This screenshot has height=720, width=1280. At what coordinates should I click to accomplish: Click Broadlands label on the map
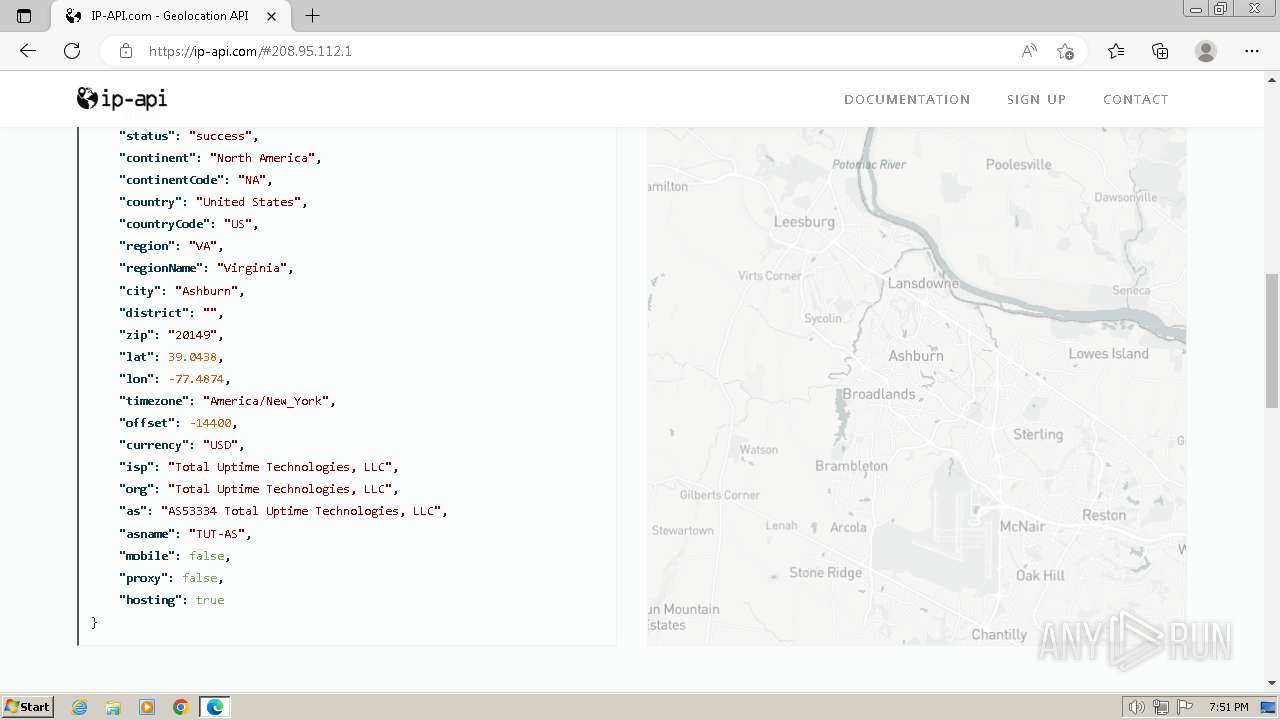[879, 394]
